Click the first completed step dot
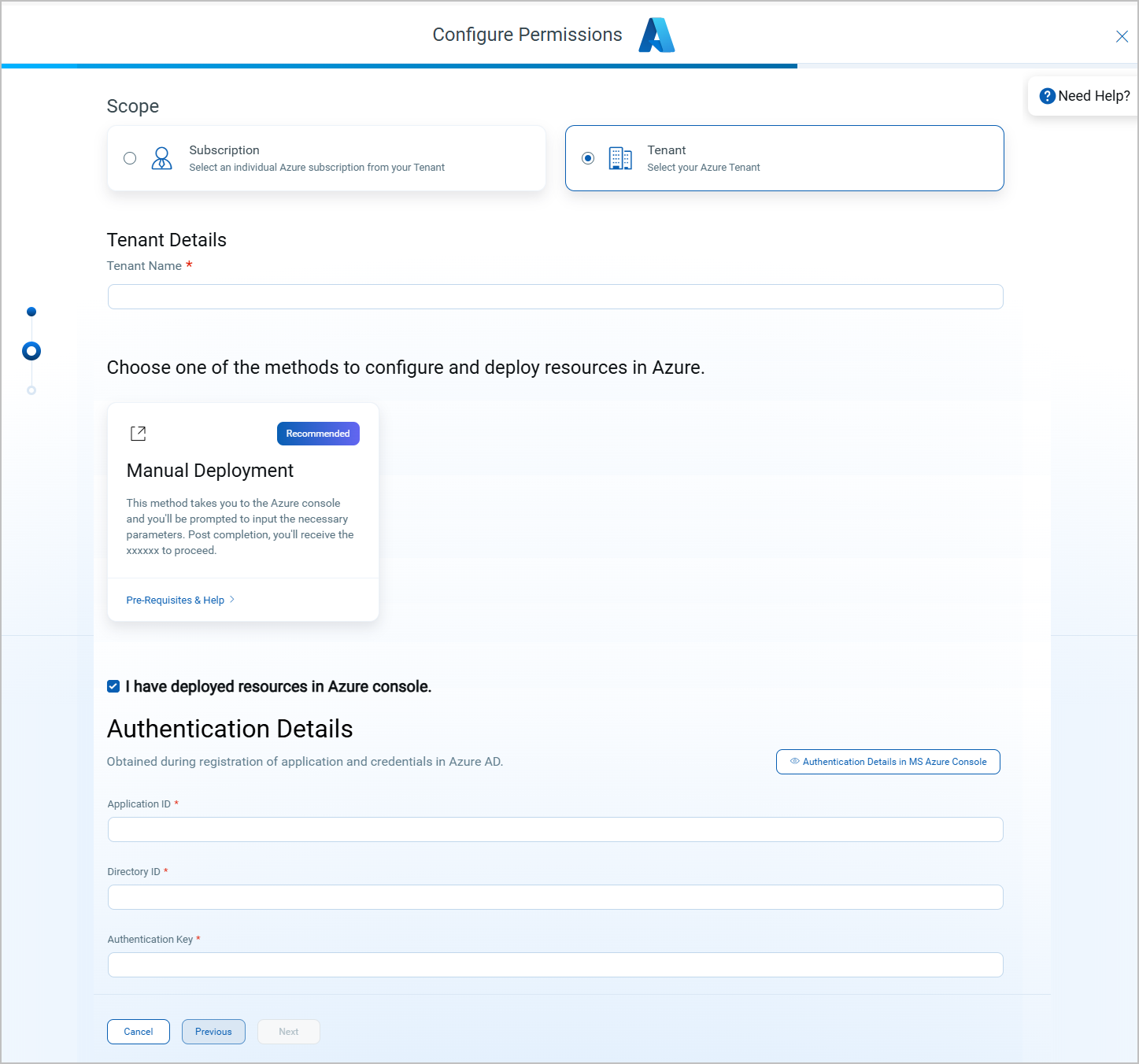This screenshot has width=1139, height=1064. 31,311
